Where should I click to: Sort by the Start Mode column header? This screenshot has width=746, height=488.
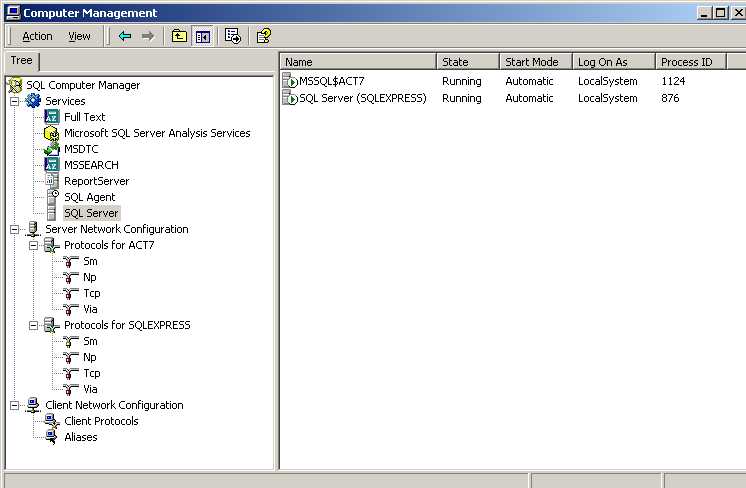point(536,62)
